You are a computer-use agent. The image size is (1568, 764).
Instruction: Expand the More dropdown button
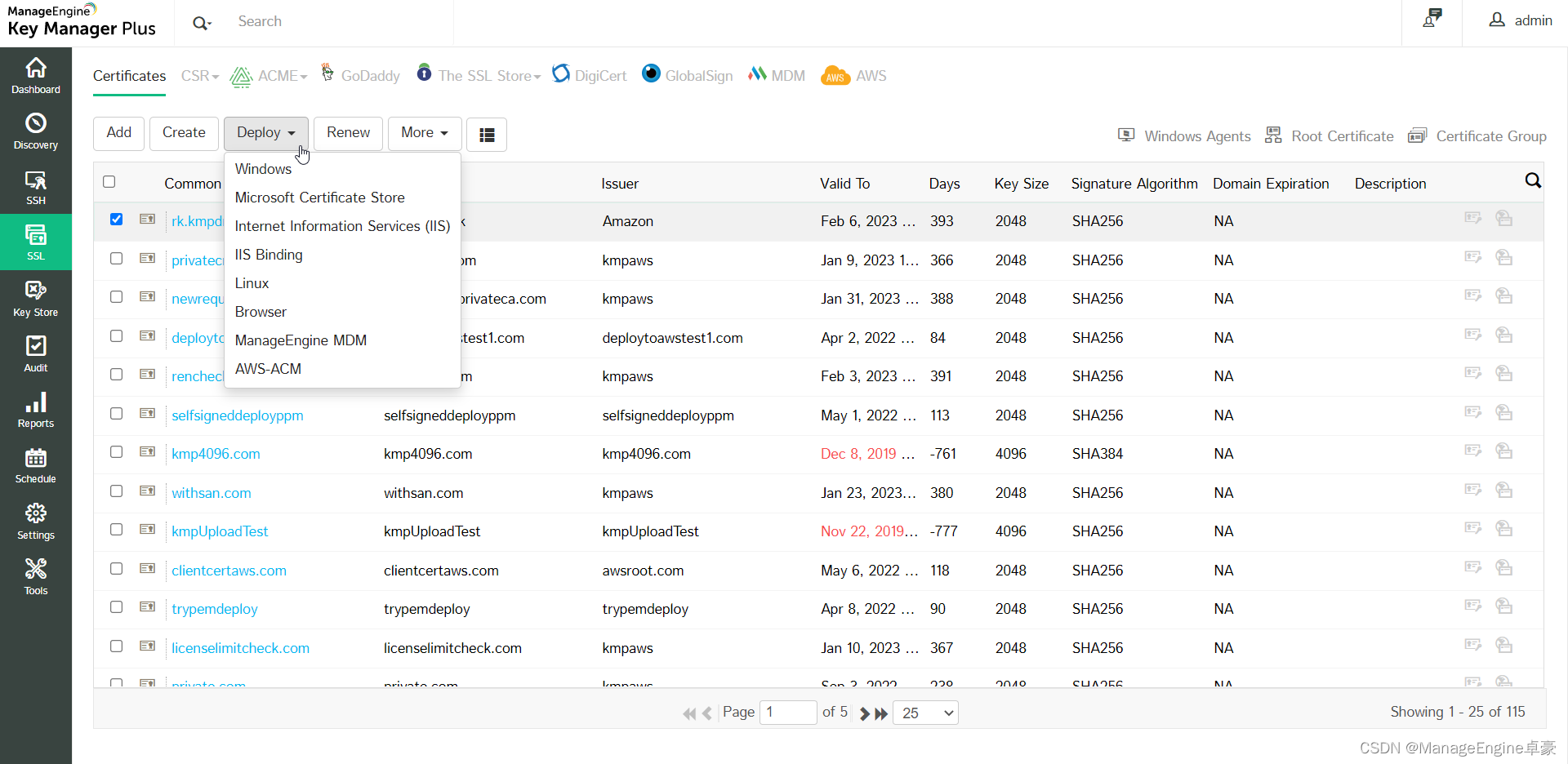coord(424,133)
